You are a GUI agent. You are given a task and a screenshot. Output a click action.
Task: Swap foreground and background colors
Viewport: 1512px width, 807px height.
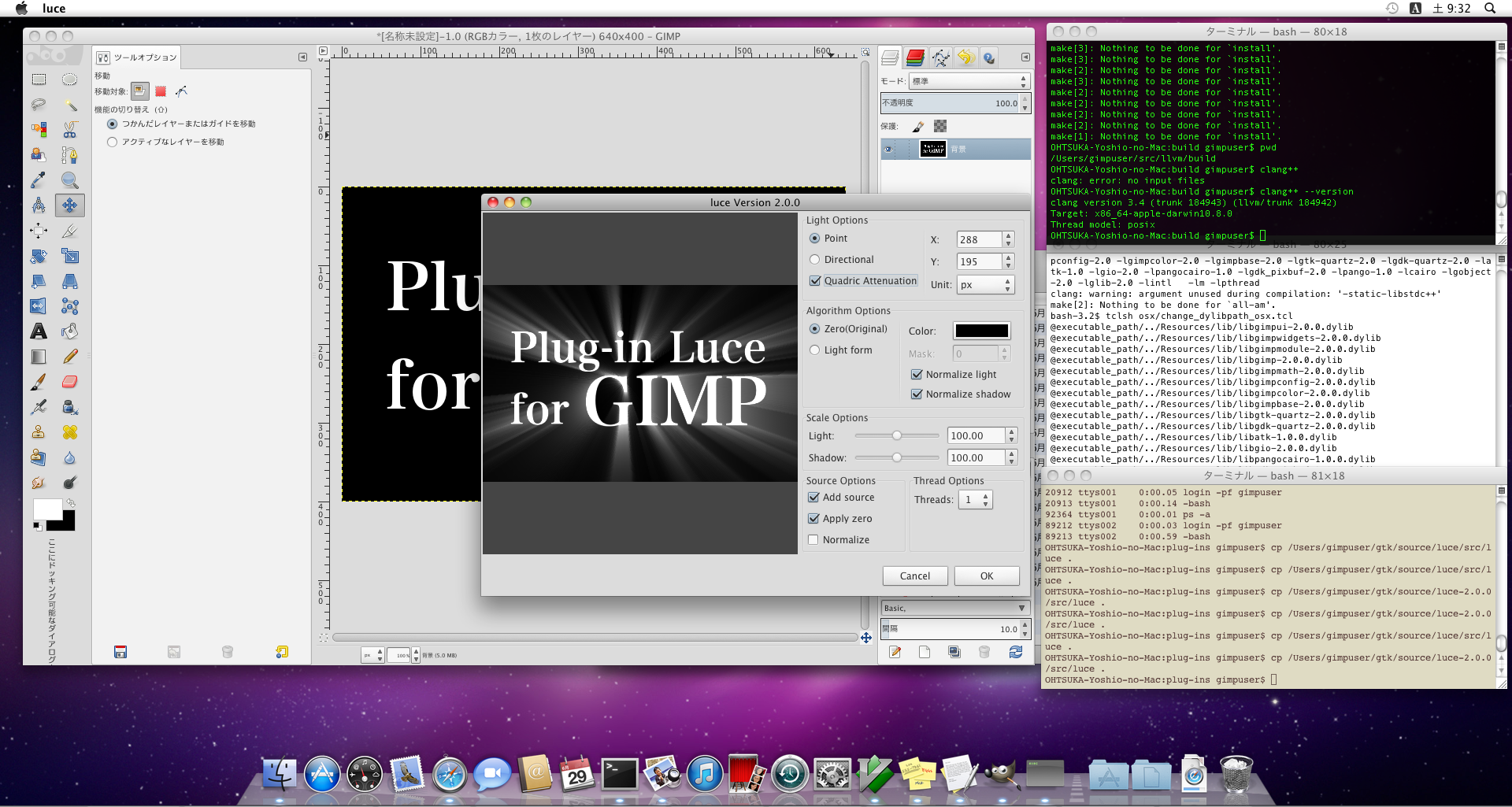[x=71, y=502]
